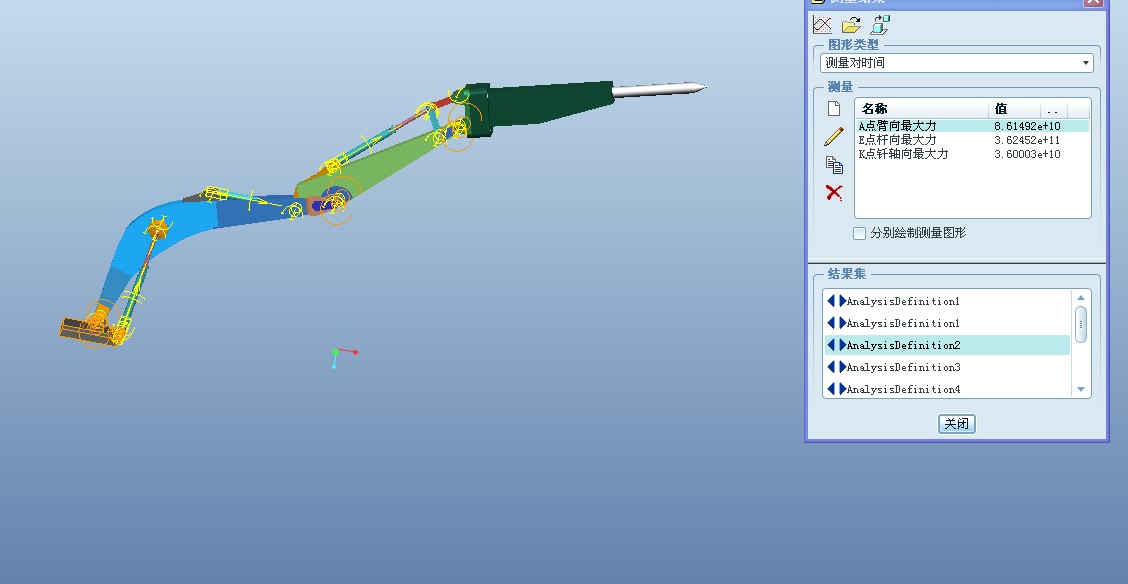Click the '..' column header in measure table
Viewport: 1128px width, 584px height.
coord(1053,109)
